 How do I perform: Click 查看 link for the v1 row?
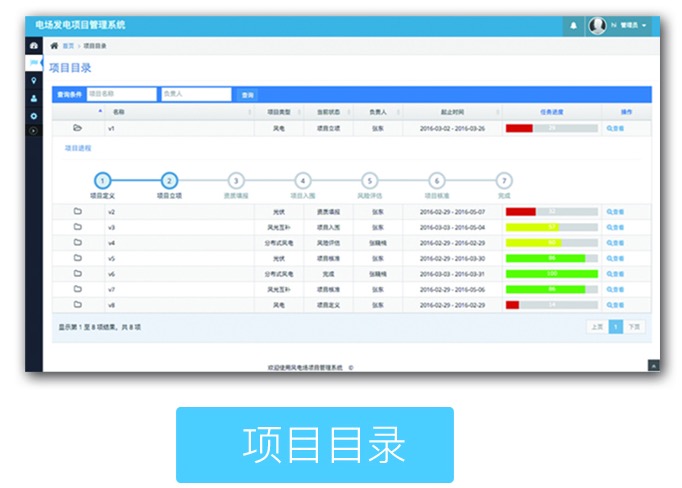pyautogui.click(x=615, y=128)
